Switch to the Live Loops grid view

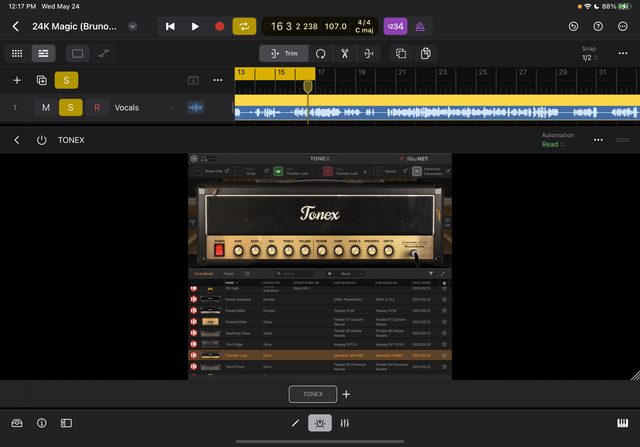pyautogui.click(x=17, y=53)
